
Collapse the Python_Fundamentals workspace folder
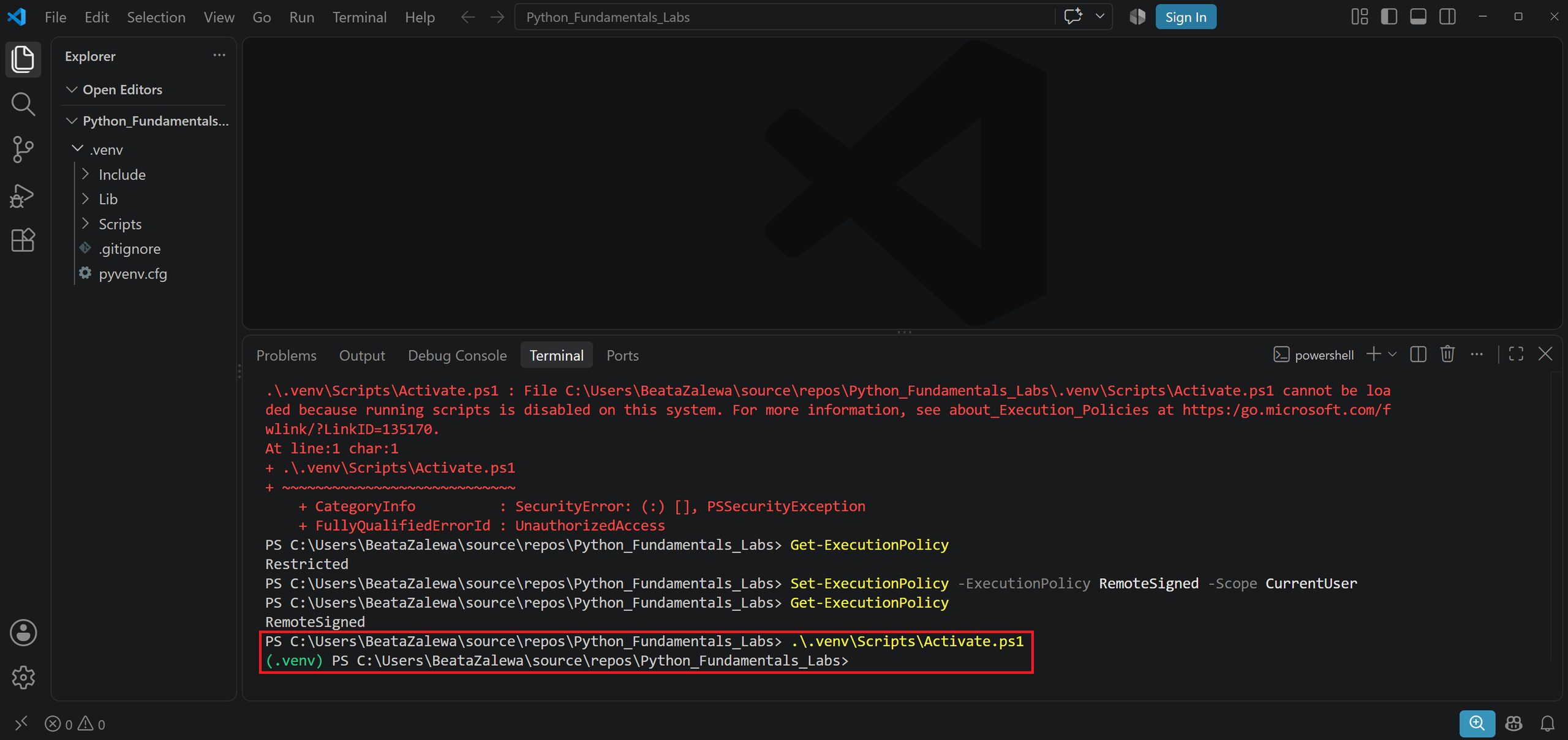tap(146, 121)
